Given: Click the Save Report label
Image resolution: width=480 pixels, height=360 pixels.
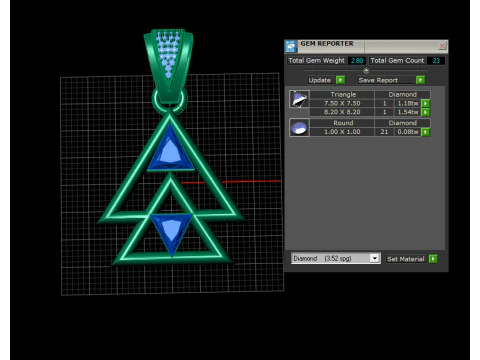Looking at the screenshot, I should [378, 80].
